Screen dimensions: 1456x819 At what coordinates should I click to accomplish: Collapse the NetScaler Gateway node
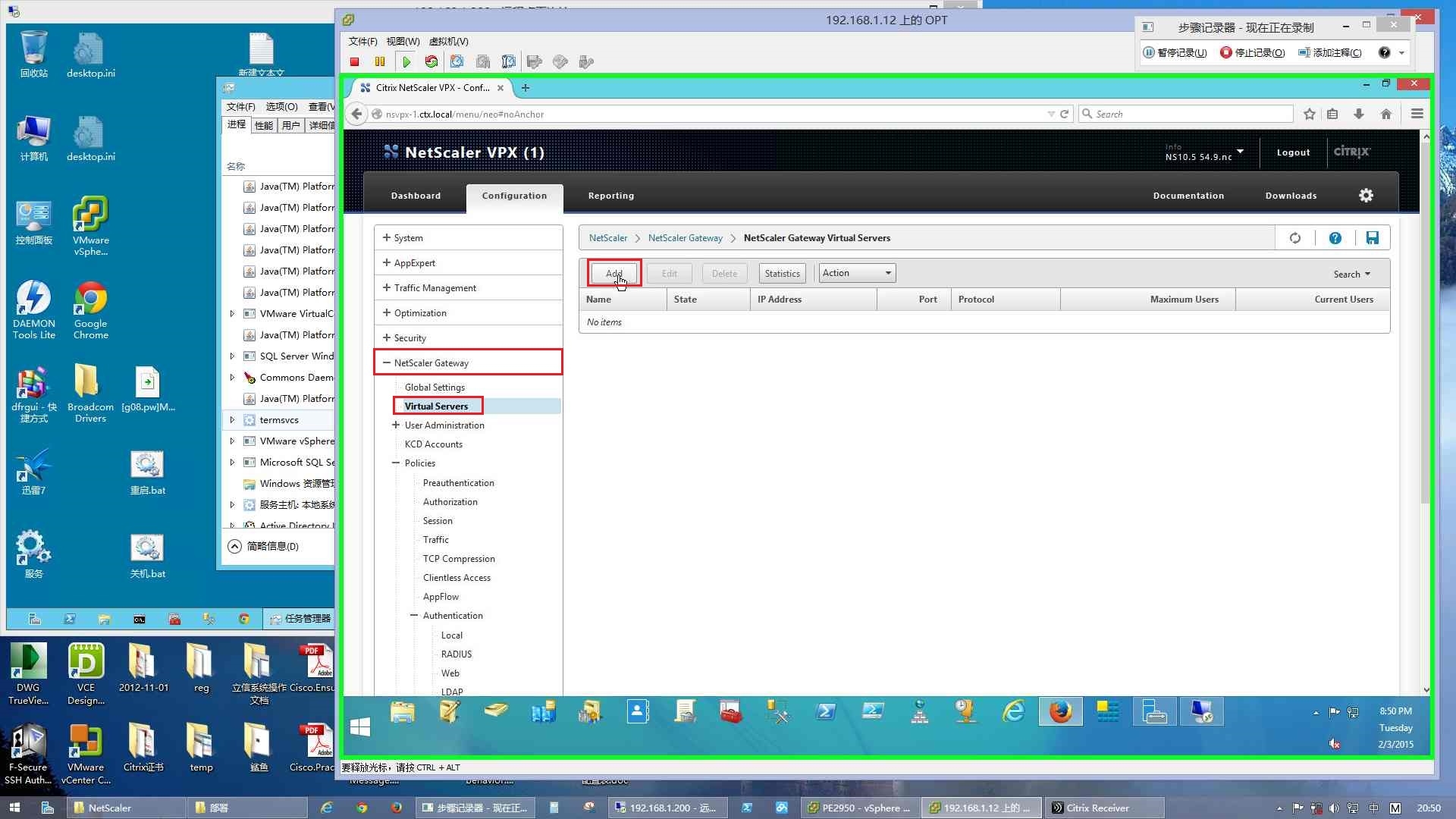pyautogui.click(x=387, y=363)
